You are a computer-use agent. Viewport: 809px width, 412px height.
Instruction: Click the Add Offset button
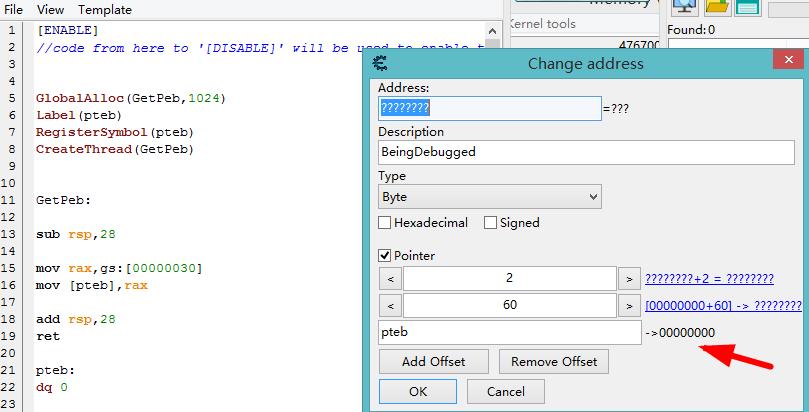tap(433, 361)
